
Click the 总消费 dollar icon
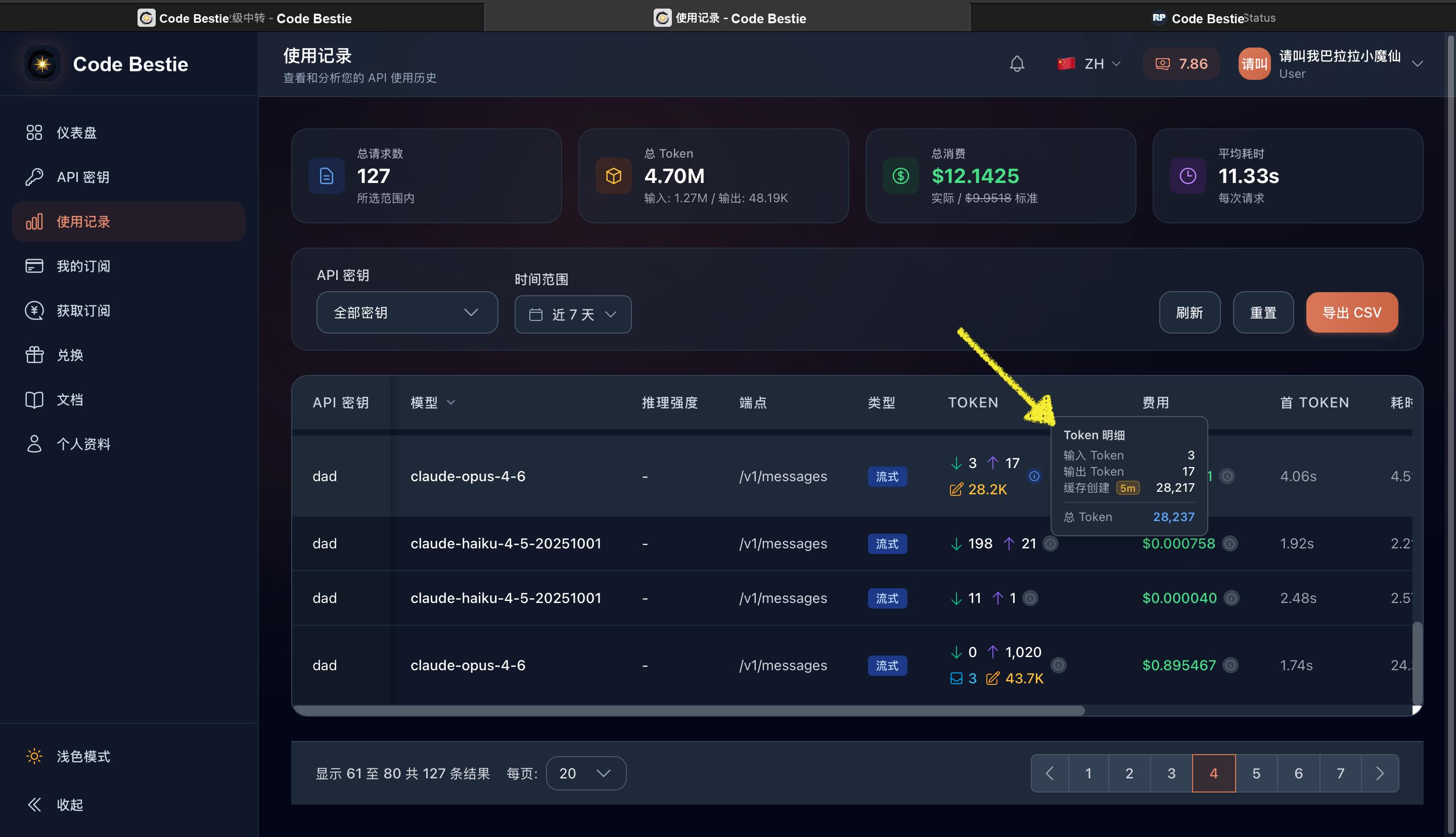tap(901, 176)
